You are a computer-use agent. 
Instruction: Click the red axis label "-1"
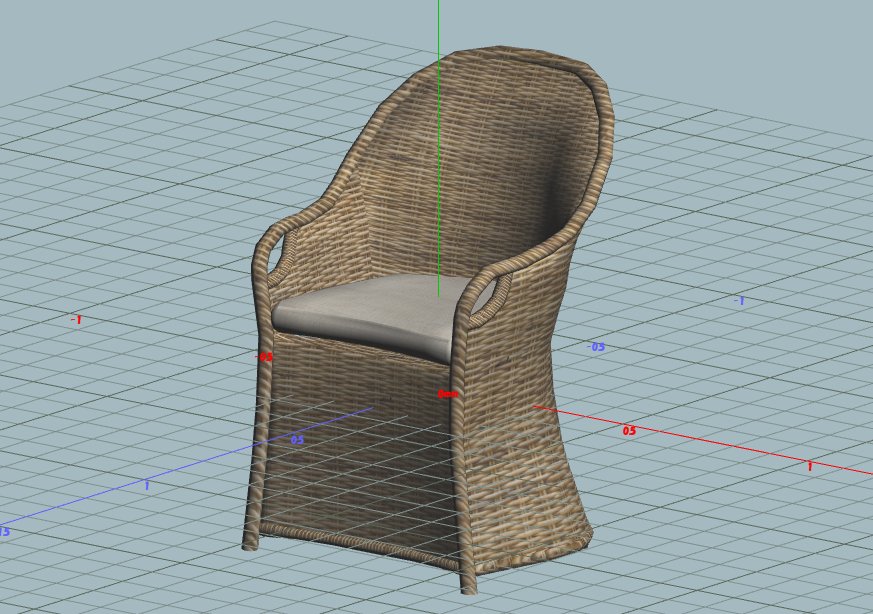pyautogui.click(x=77, y=320)
